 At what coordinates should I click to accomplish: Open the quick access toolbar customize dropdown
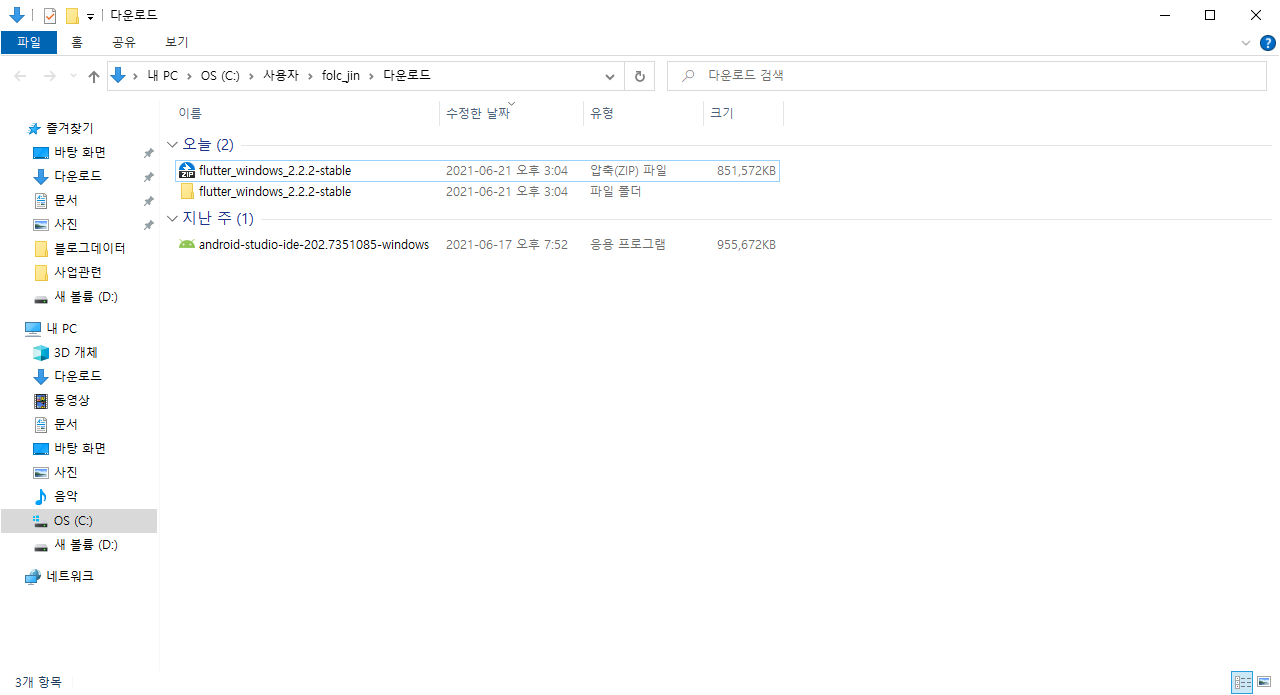click(x=90, y=16)
